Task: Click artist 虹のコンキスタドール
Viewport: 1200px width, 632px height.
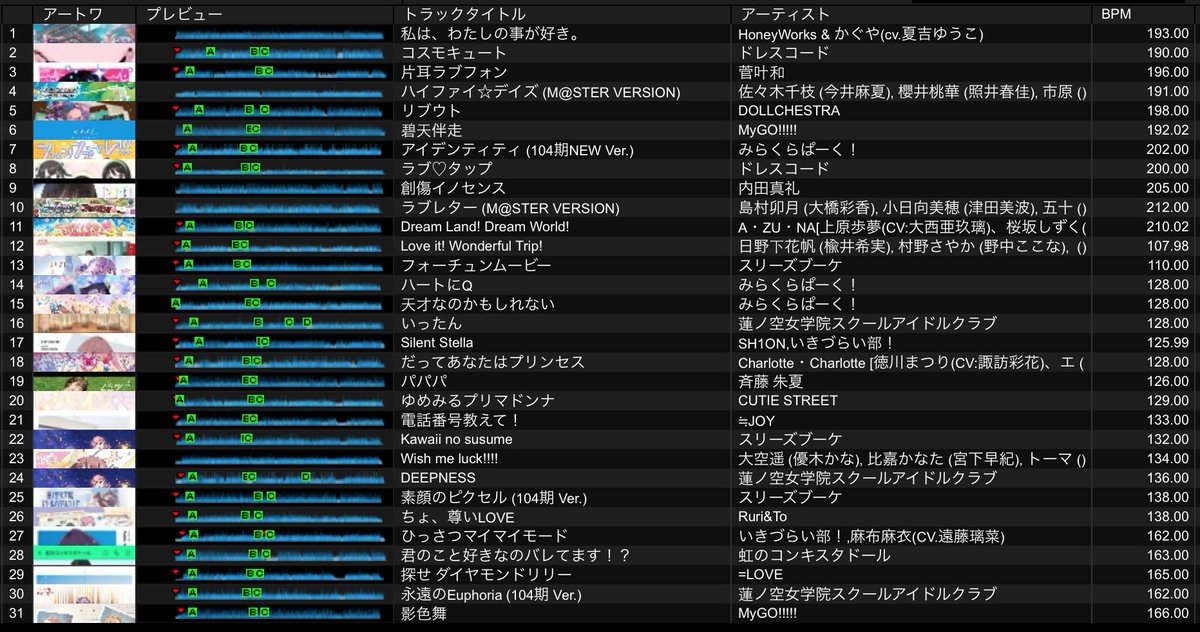Action: [x=813, y=555]
